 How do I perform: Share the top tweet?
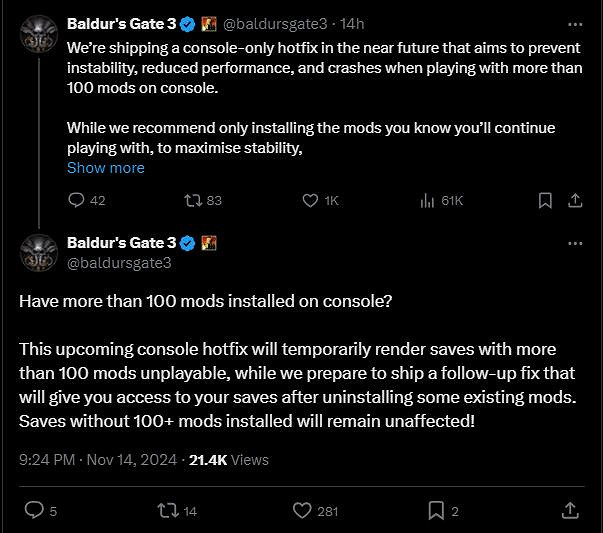pos(575,200)
